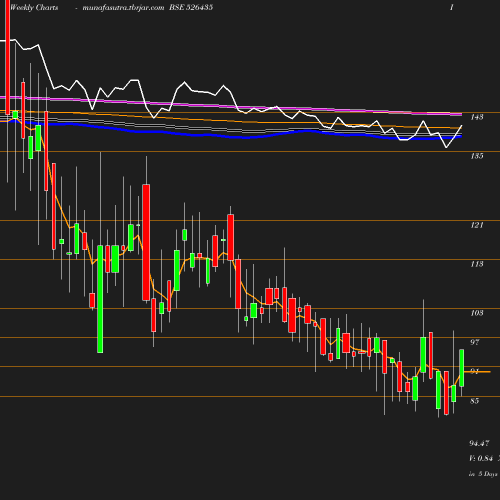Click the munafasutra.tbrjar.com site label
The image size is (500, 500).
click(123, 8)
